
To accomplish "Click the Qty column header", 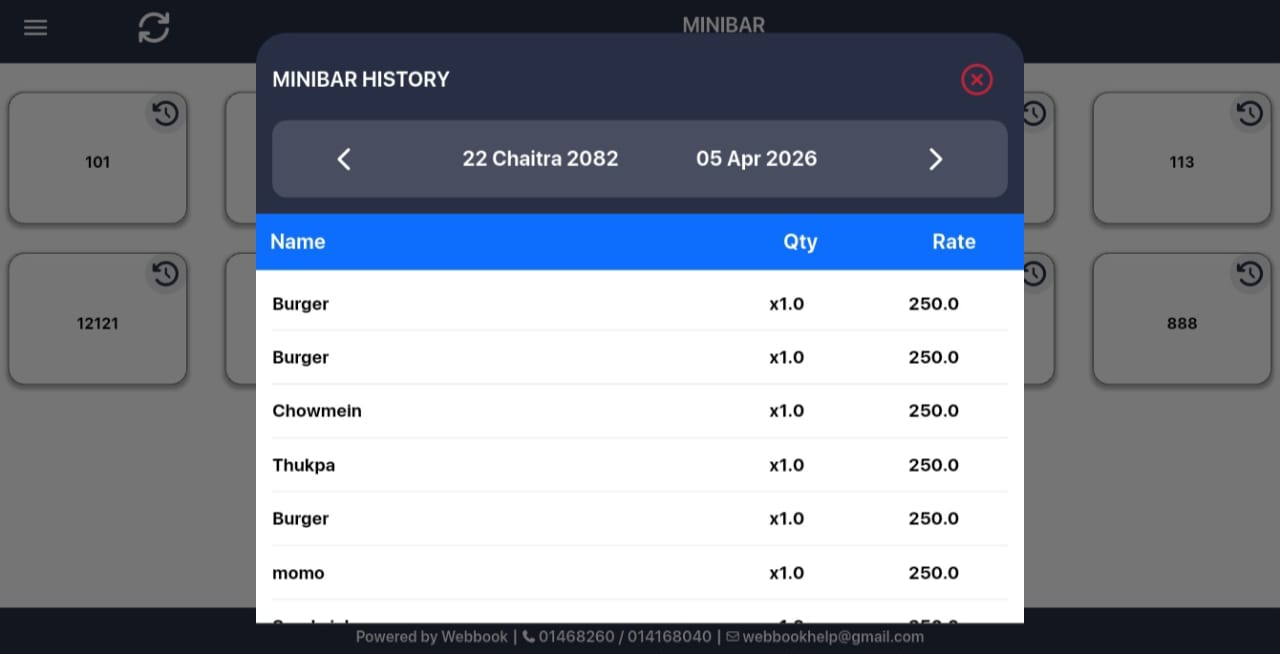I will coord(800,242).
